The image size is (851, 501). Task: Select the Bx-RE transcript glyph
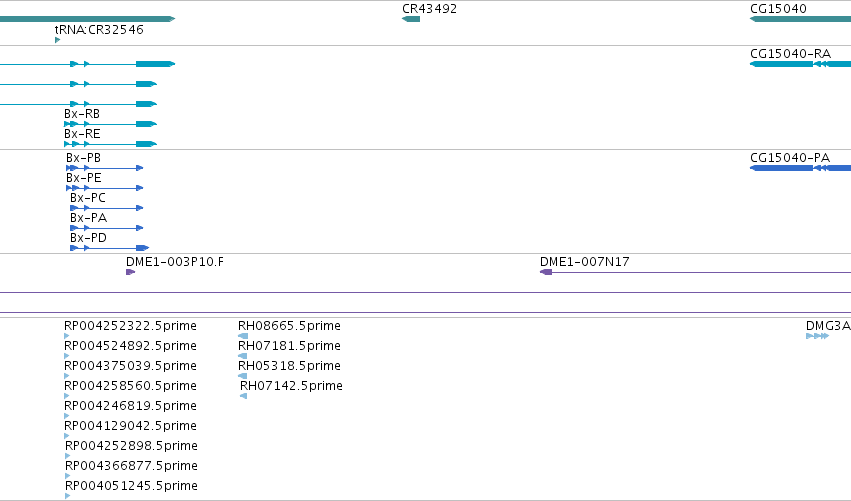click(110, 144)
